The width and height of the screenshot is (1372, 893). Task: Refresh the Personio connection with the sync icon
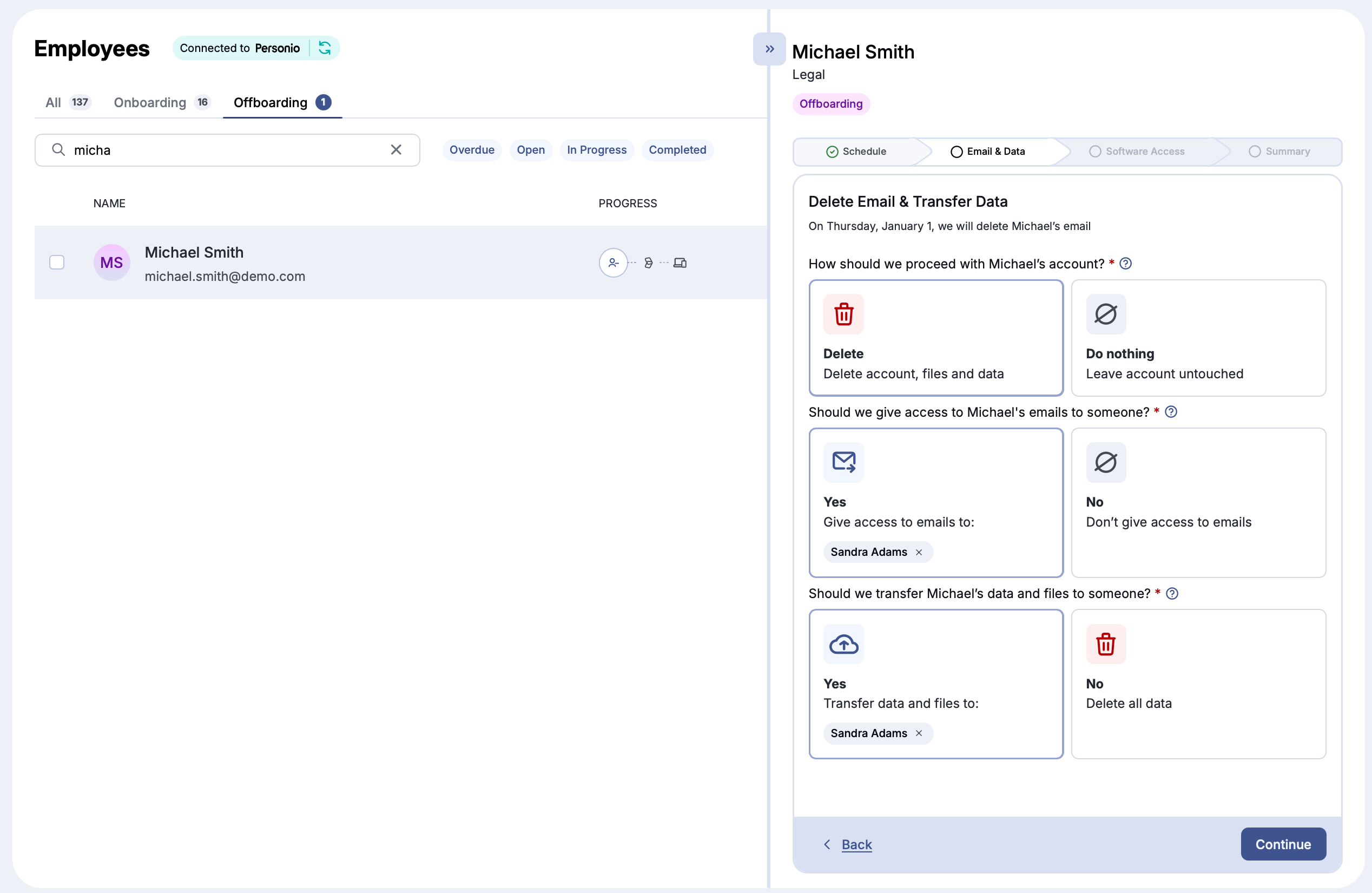[x=325, y=48]
